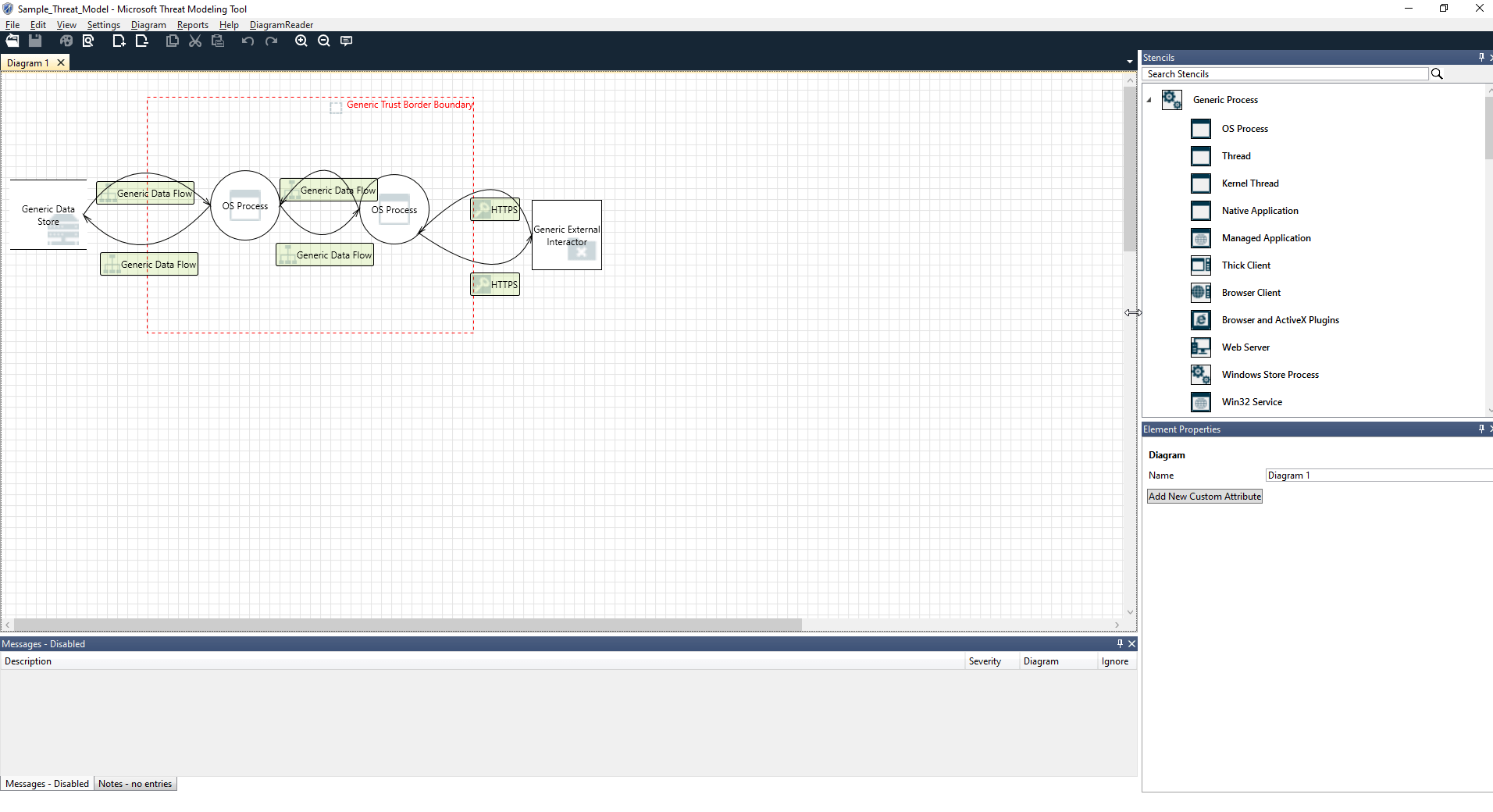Open the Diagram menu
The width and height of the screenshot is (1493, 812).
(x=148, y=25)
